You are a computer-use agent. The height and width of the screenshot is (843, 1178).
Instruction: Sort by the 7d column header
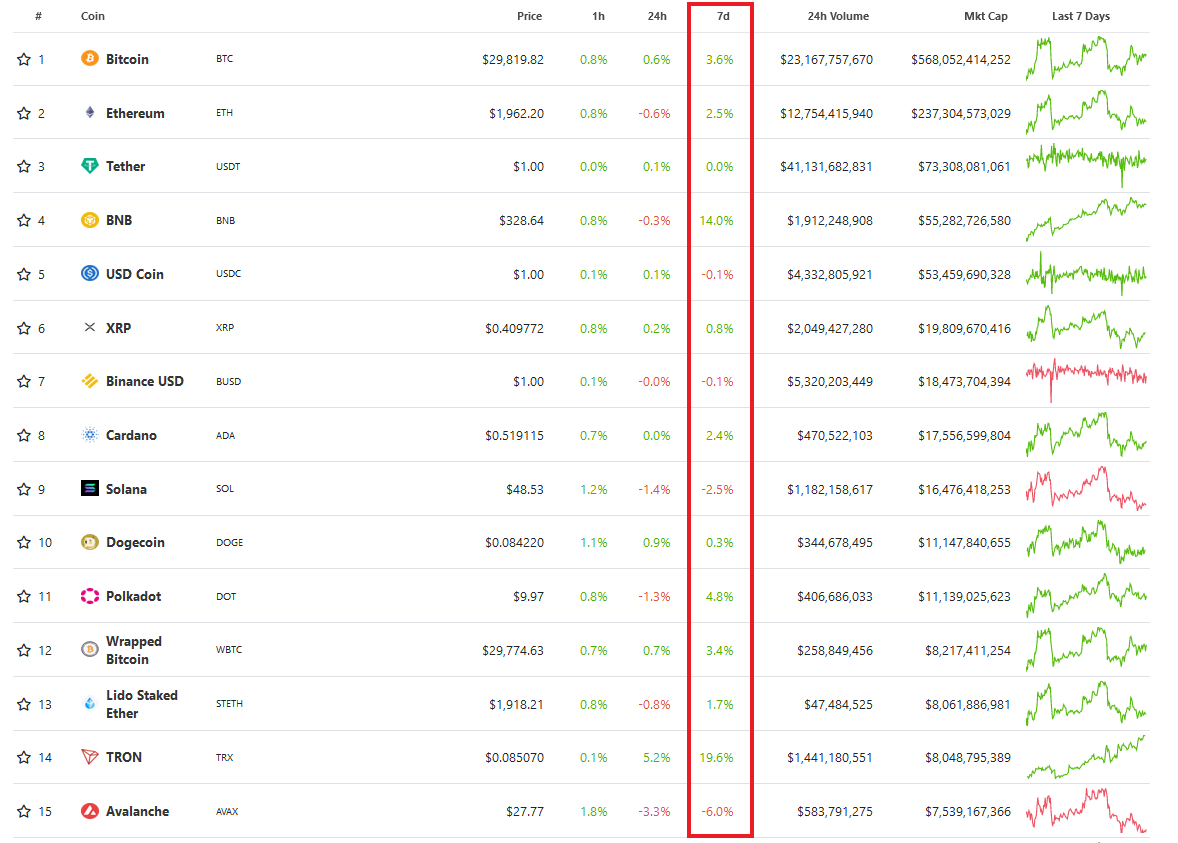coord(723,16)
